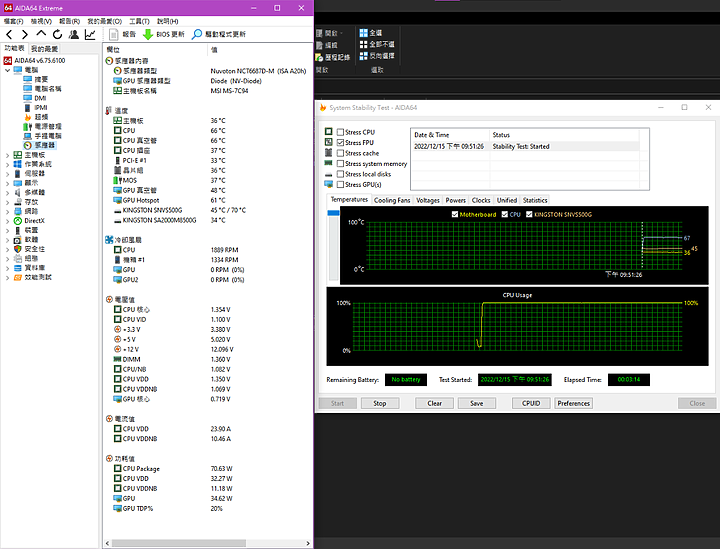
Task: Select the 電源管理 power management item
Action: pos(48,126)
